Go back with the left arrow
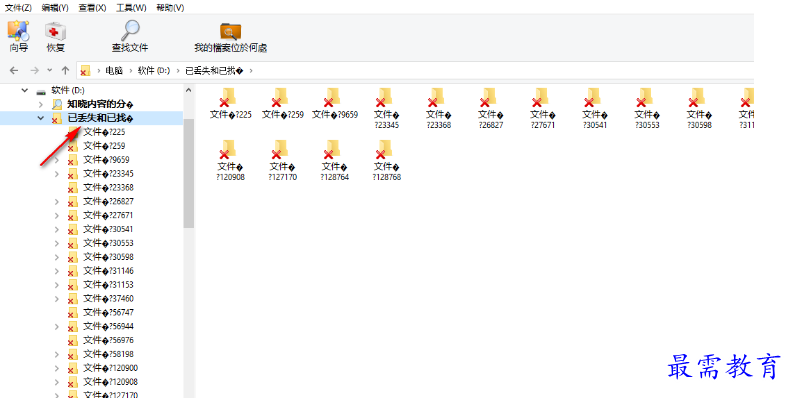Image resolution: width=789 pixels, height=398 pixels. [x=14, y=70]
